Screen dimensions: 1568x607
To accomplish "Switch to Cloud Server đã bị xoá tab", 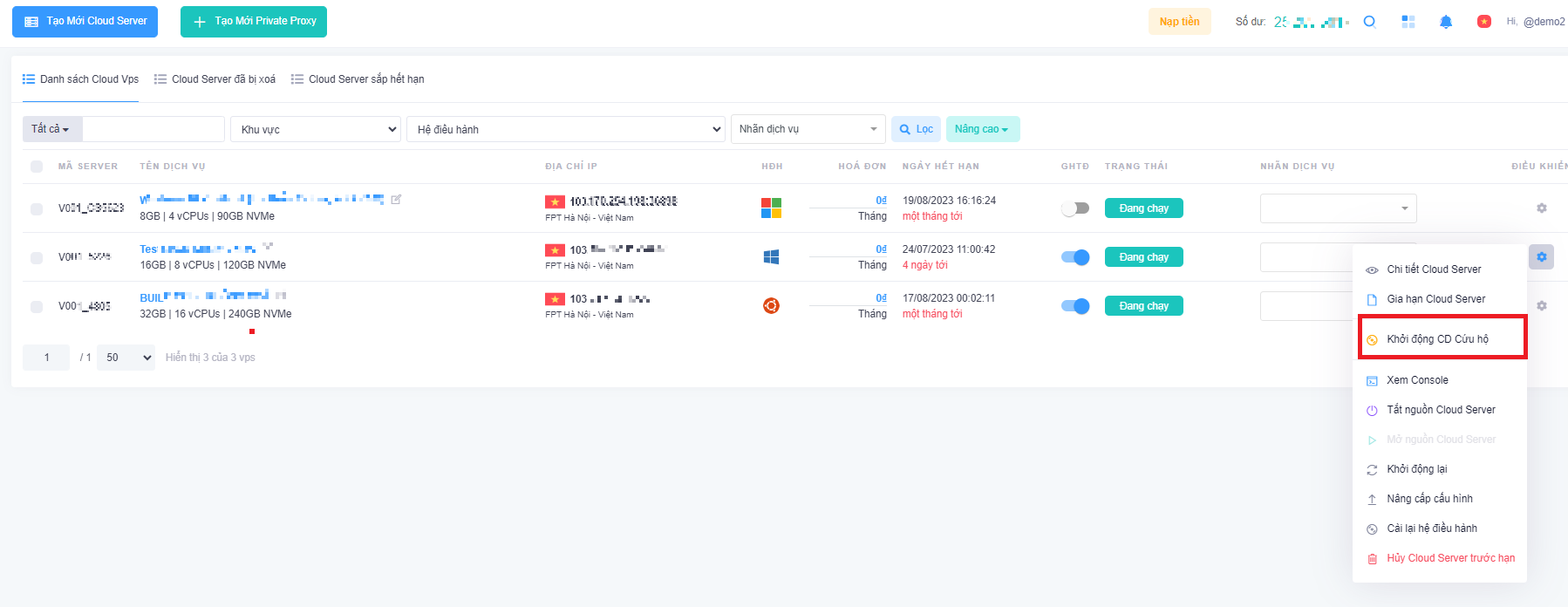I will [x=215, y=79].
